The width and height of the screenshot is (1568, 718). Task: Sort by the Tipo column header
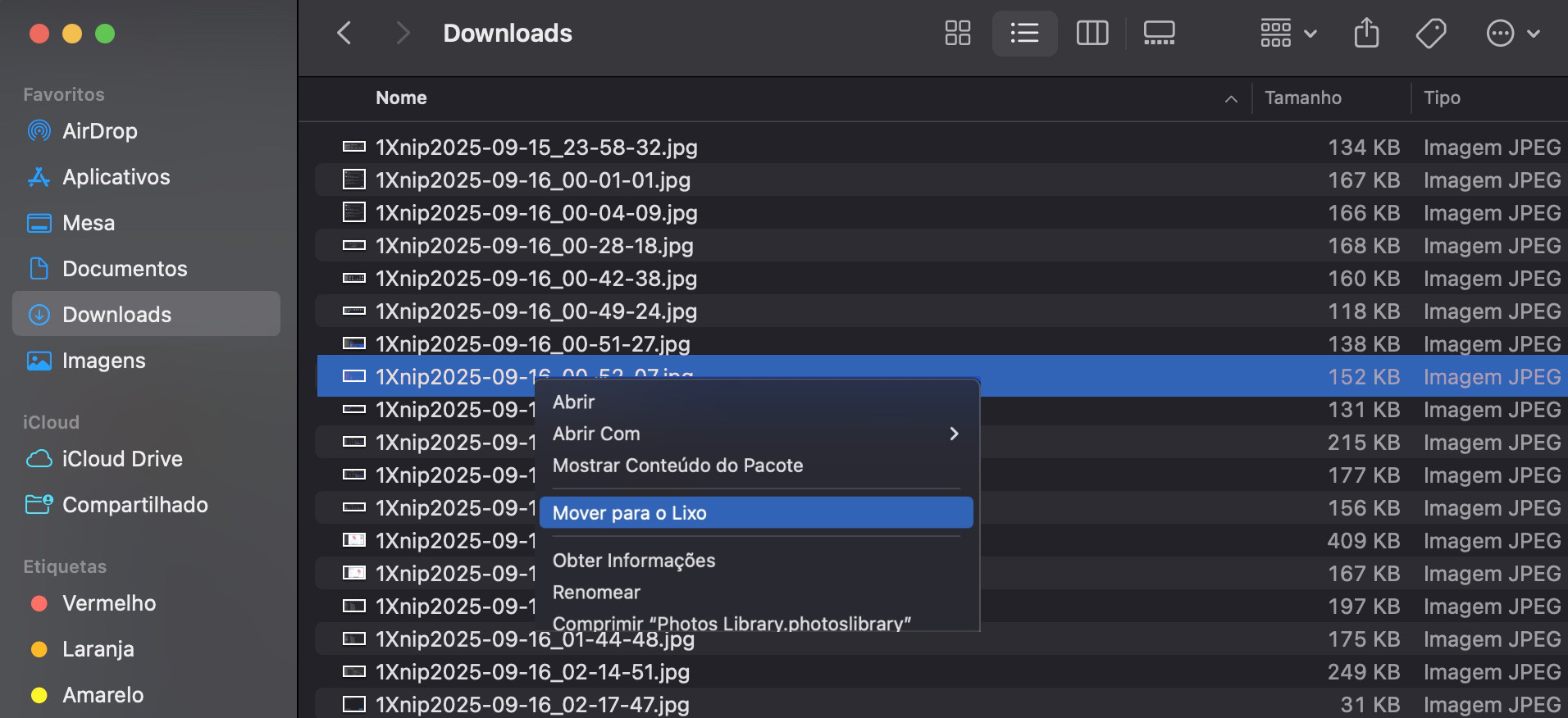(x=1442, y=98)
